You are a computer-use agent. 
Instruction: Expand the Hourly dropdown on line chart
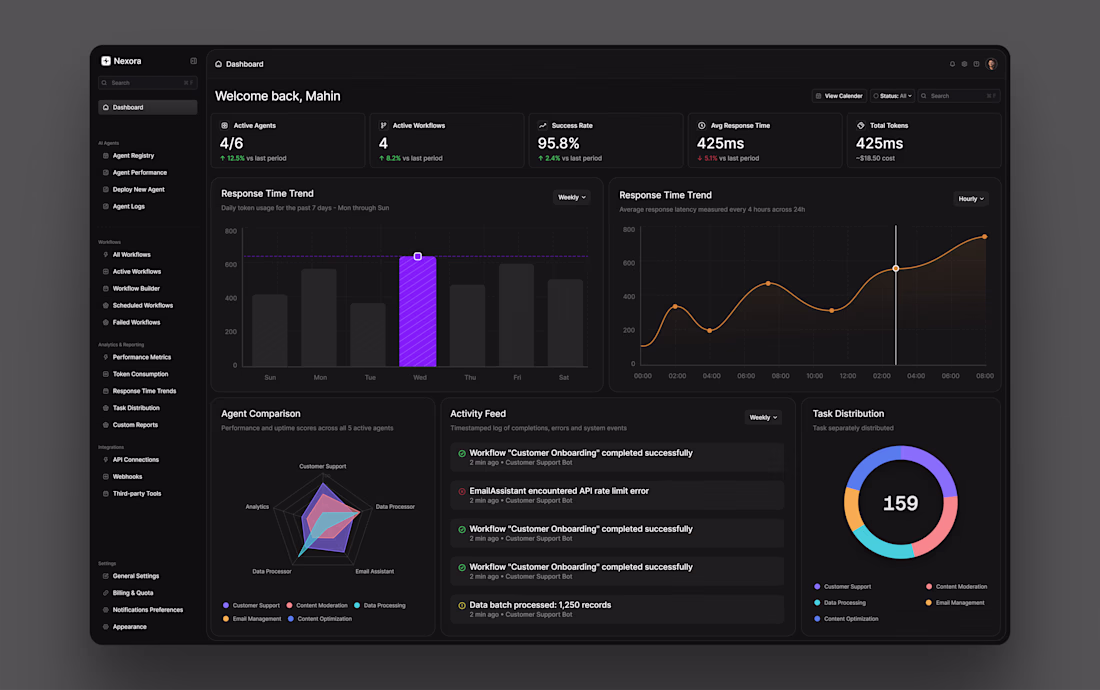point(971,199)
